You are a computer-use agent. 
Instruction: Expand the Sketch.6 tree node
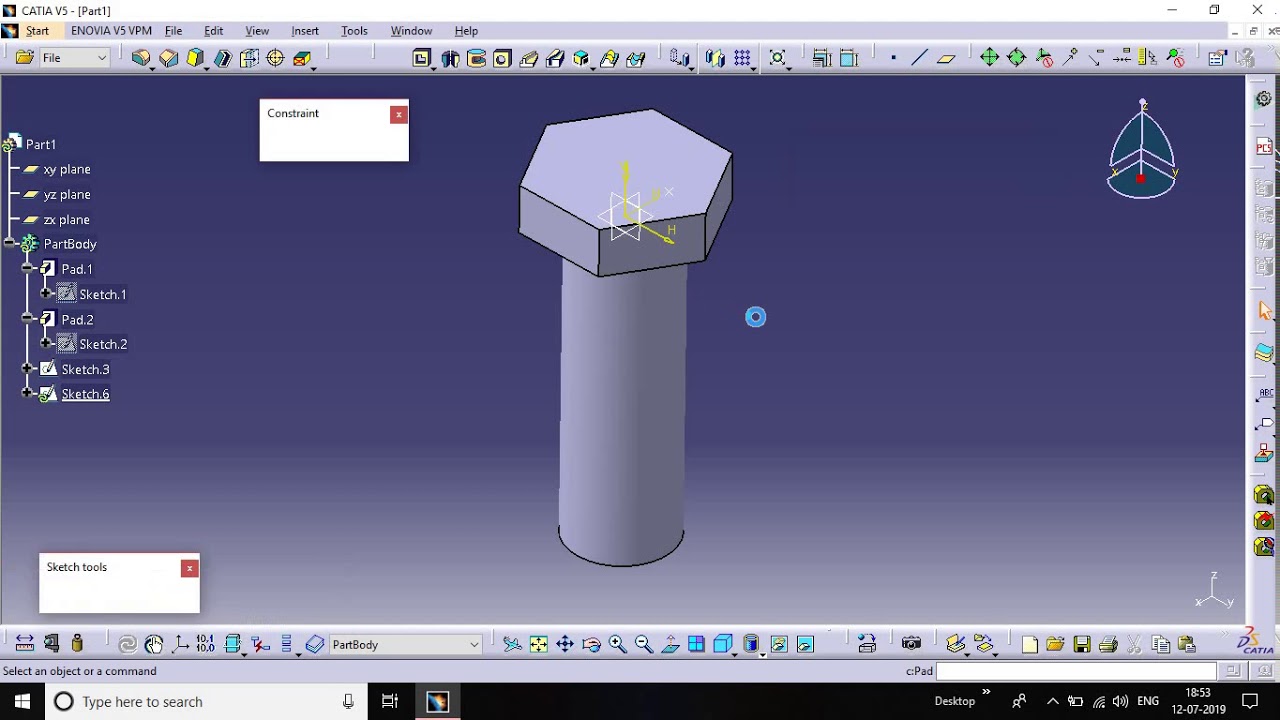[28, 394]
